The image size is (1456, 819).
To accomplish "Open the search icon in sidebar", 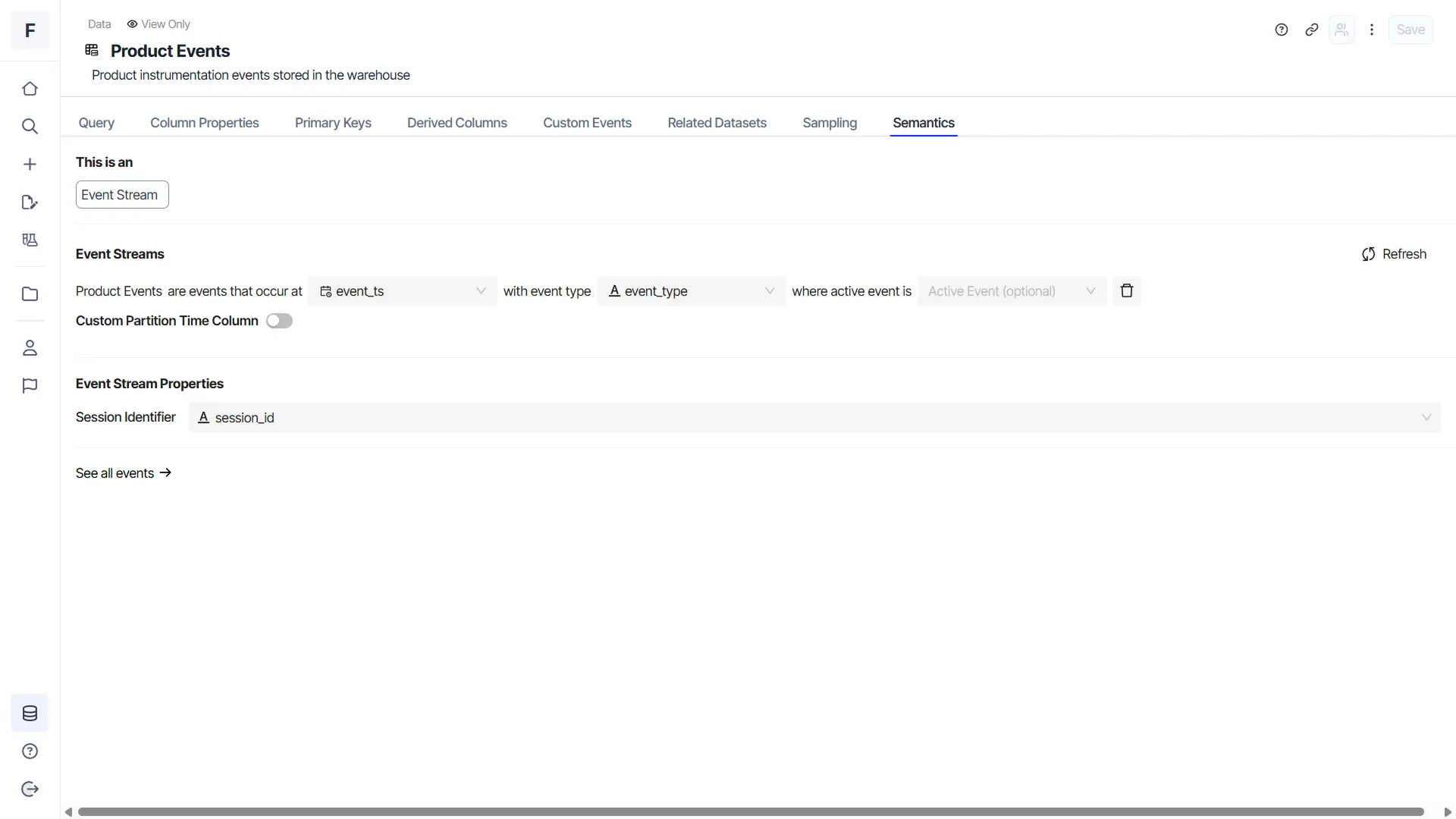I will coord(30,127).
